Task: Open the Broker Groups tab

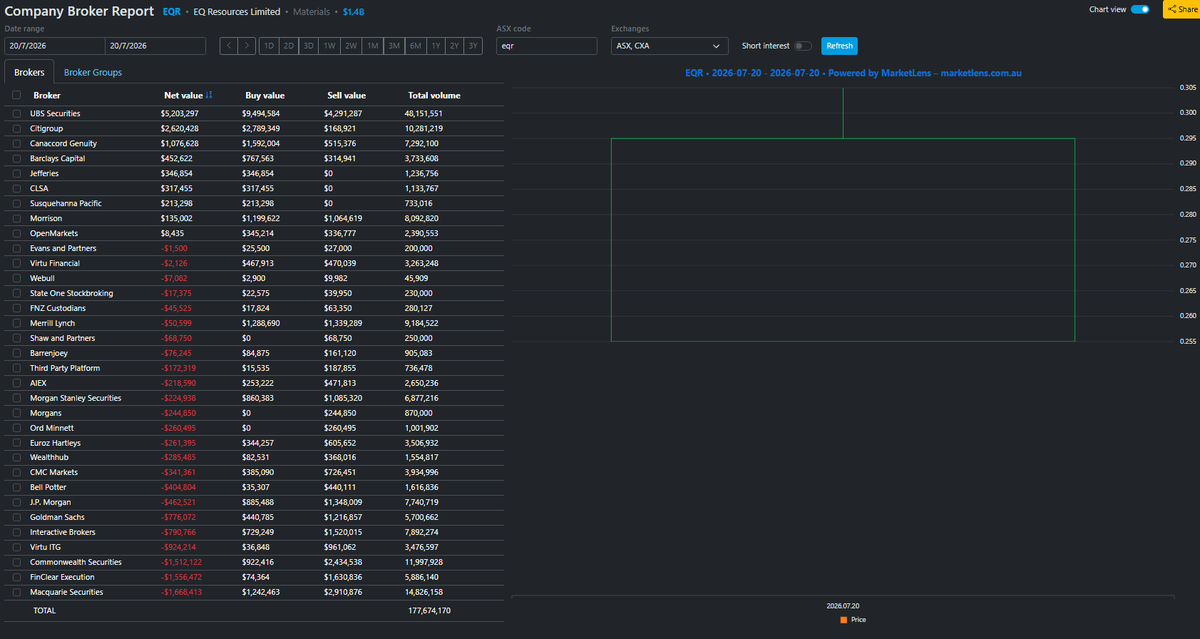Action: [93, 72]
